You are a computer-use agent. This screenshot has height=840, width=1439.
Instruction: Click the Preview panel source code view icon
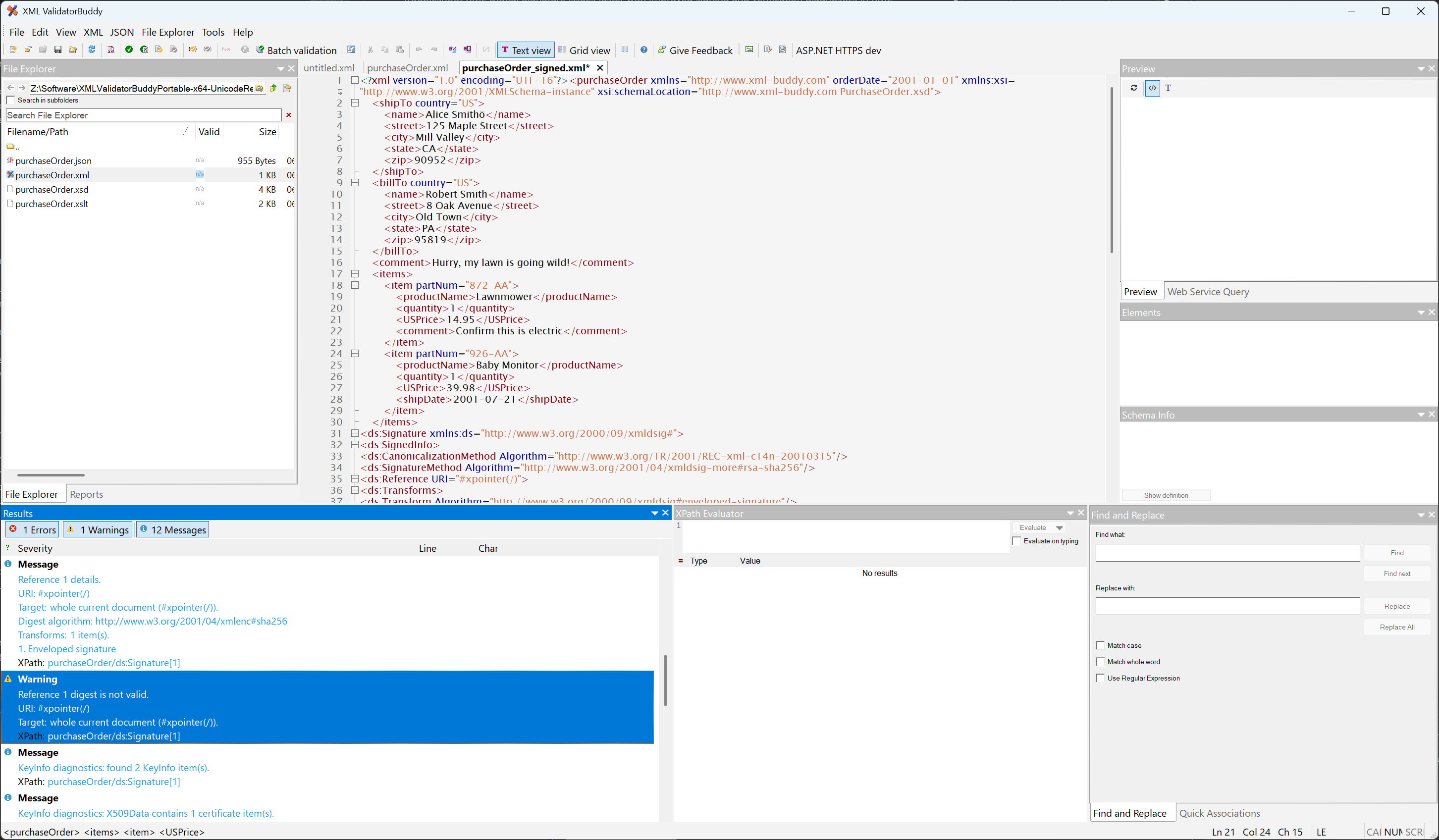(x=1152, y=87)
